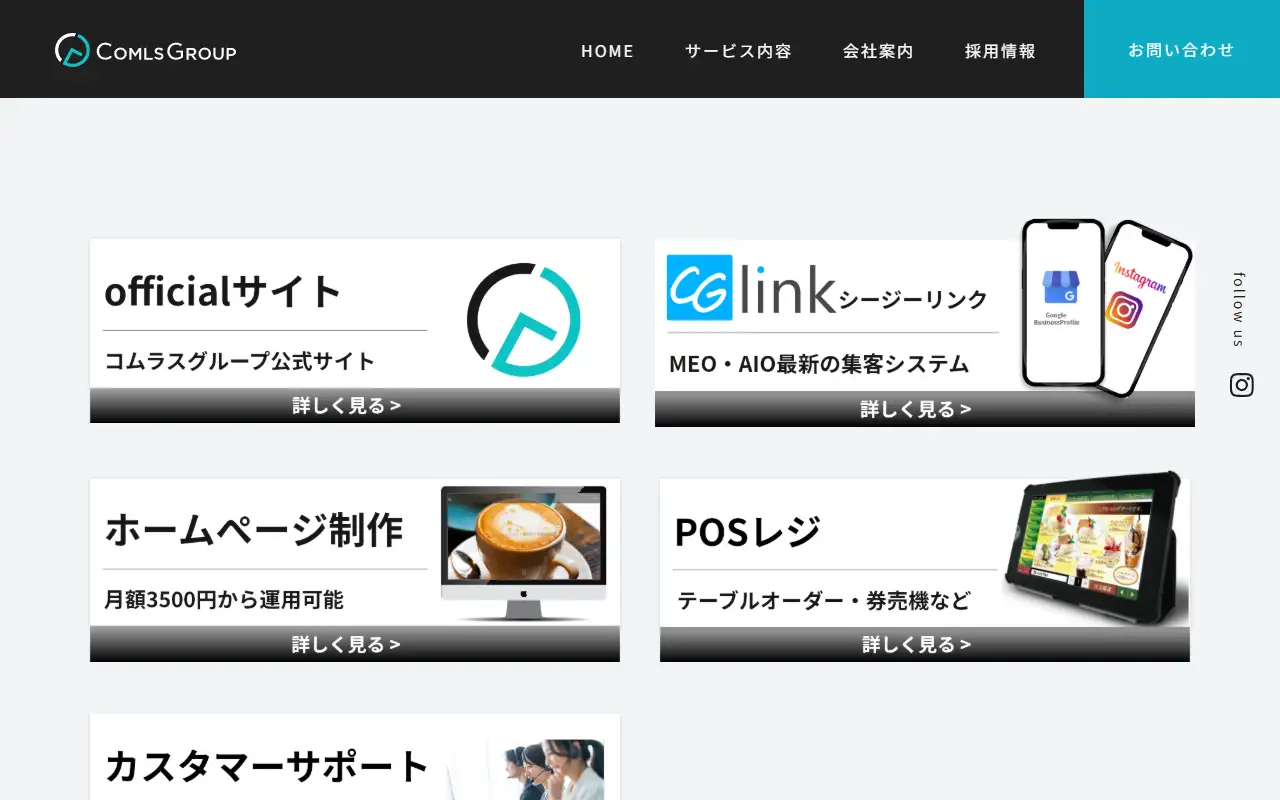
Task: Click the POS tablet image
Action: [1095, 548]
